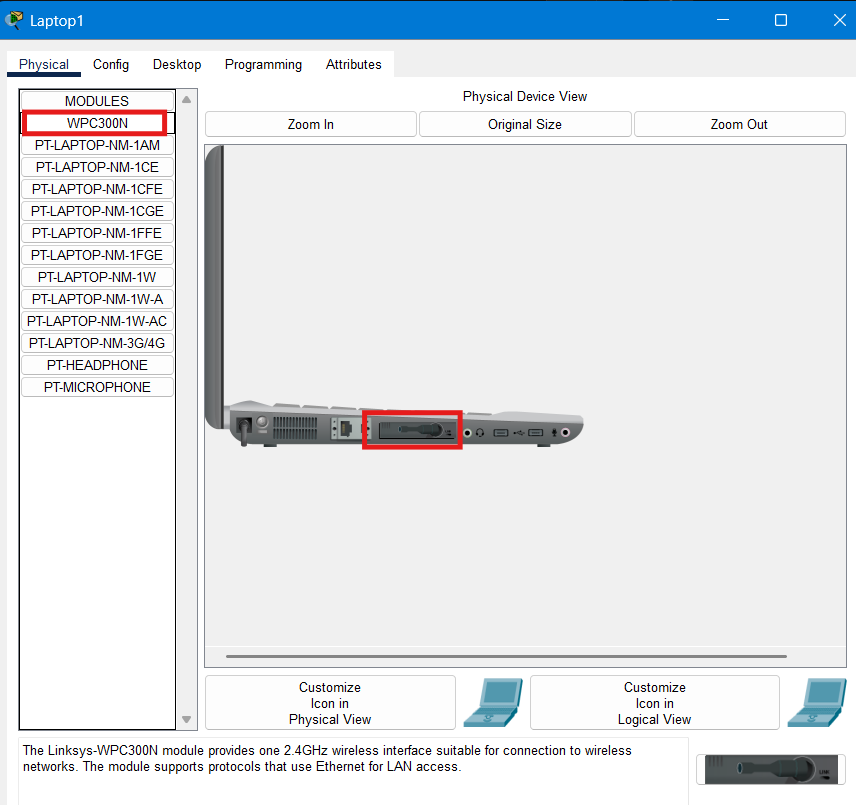Click the laptop power button

(x=263, y=421)
